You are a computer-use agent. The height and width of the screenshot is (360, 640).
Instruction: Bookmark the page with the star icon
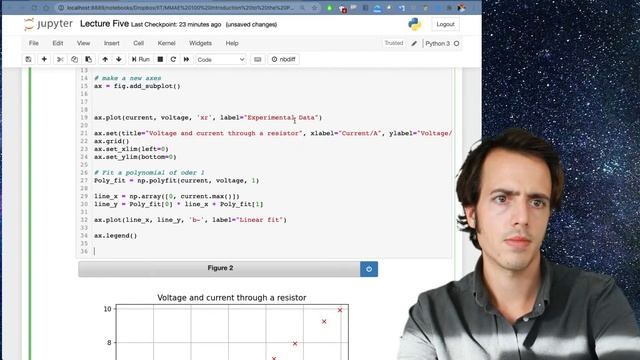[x=314, y=8]
